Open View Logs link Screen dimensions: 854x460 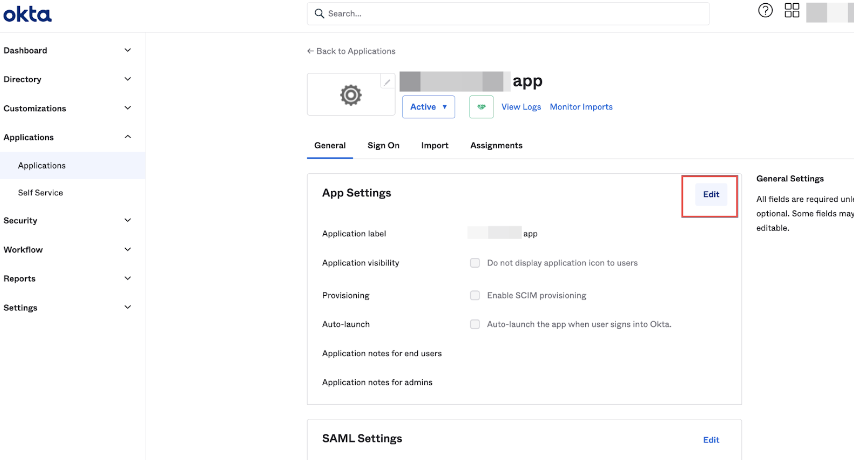click(x=521, y=107)
